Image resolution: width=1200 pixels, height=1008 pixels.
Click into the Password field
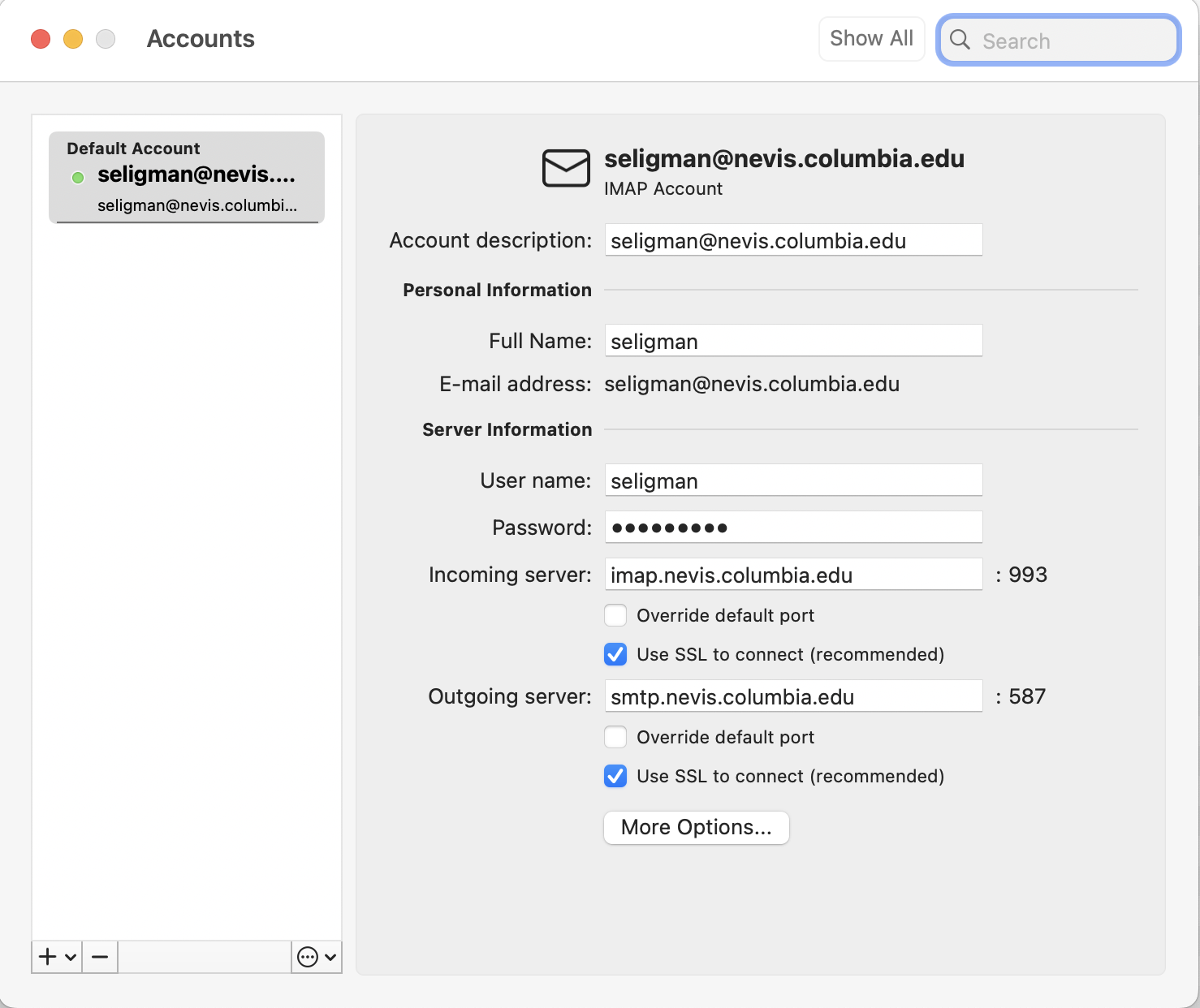(793, 528)
